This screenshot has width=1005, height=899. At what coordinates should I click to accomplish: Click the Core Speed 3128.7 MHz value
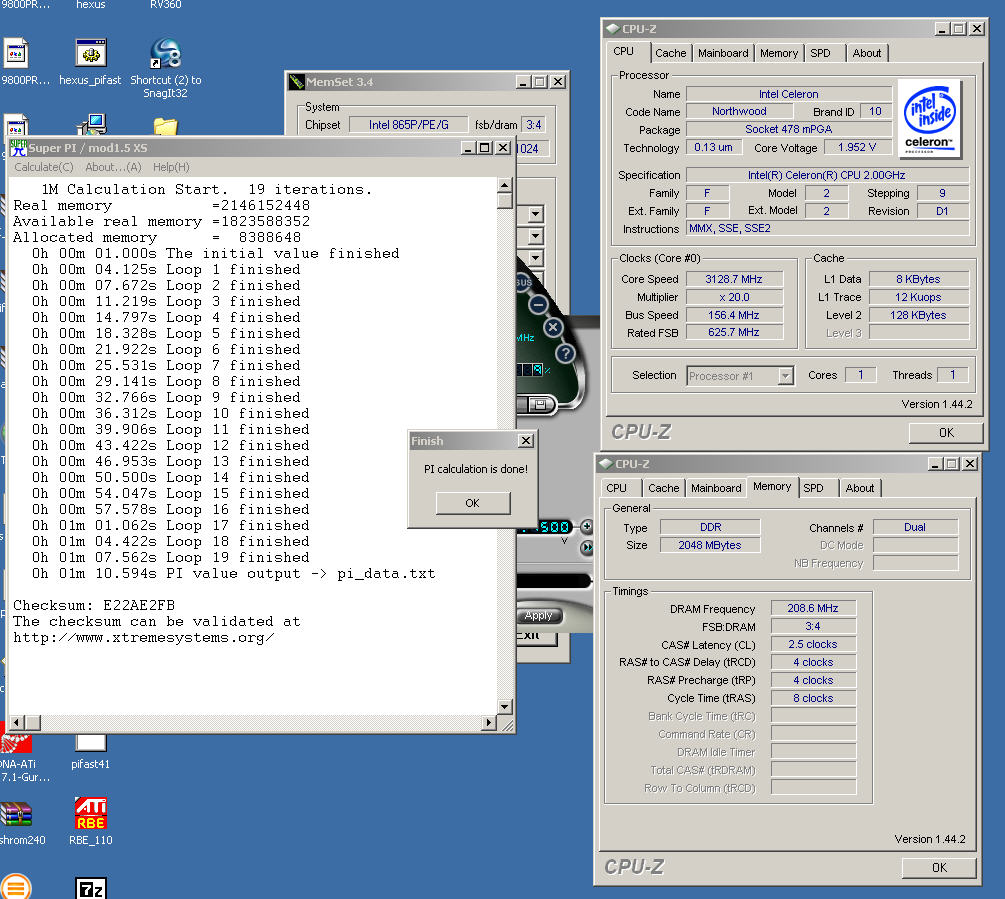click(x=734, y=279)
